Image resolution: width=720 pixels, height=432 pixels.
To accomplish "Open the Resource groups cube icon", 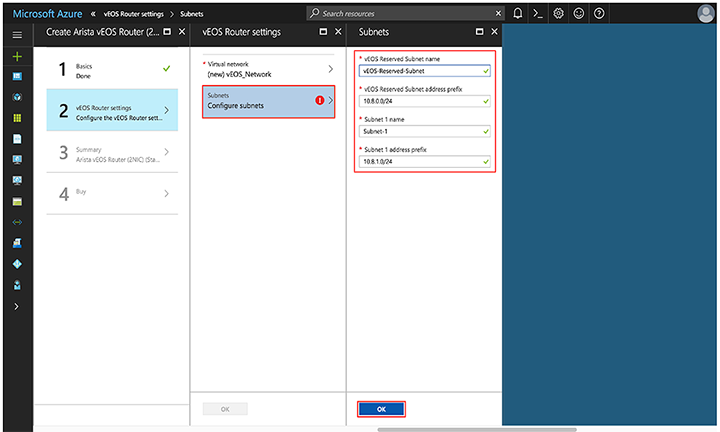I will (17, 97).
